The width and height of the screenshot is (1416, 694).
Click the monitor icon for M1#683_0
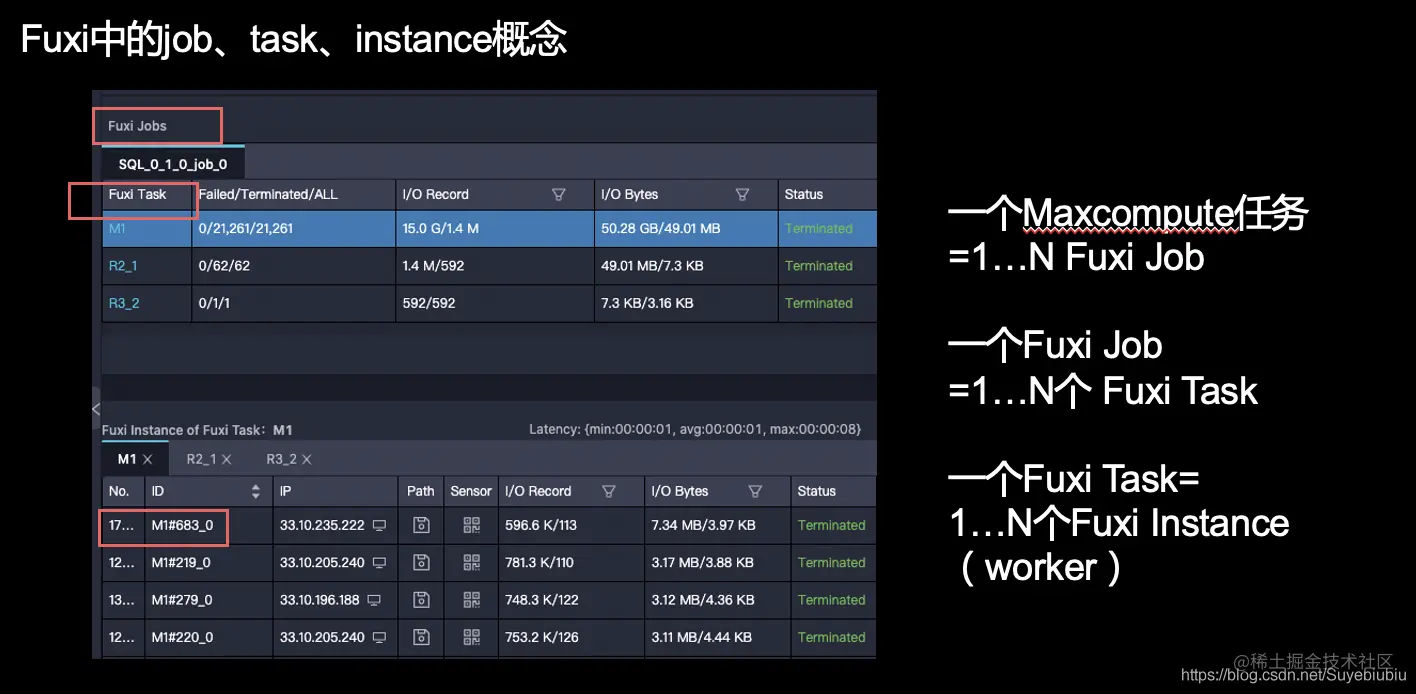tap(379, 525)
